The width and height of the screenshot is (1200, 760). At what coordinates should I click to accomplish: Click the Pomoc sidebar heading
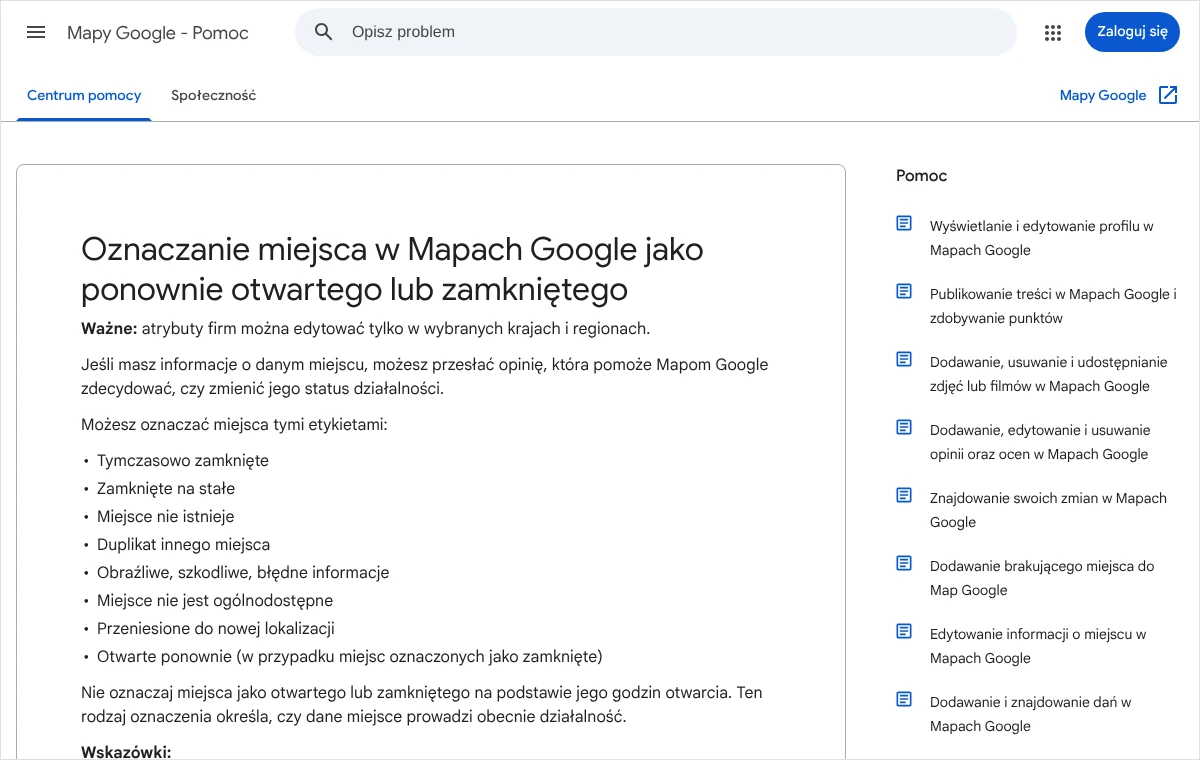point(921,176)
